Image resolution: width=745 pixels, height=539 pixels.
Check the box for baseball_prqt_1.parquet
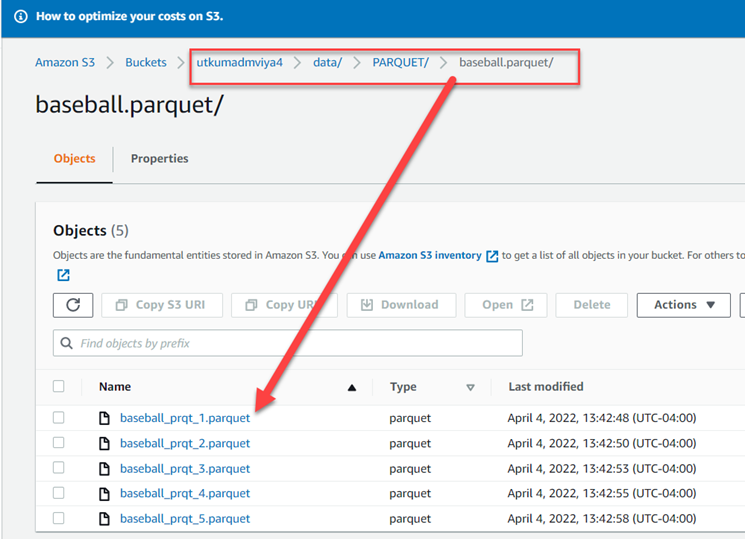pyautogui.click(x=58, y=417)
